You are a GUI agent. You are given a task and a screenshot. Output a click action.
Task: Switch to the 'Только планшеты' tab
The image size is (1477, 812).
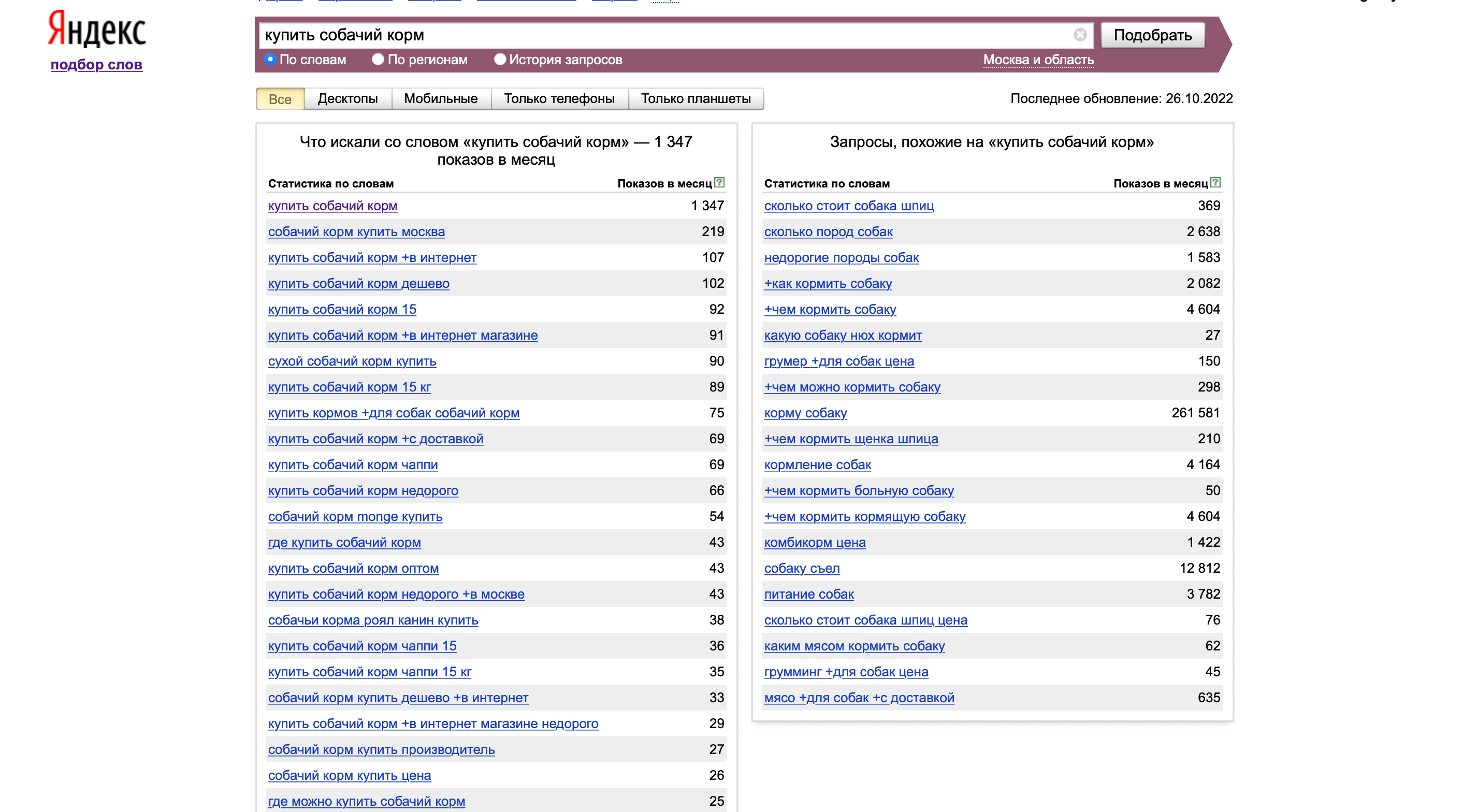tap(696, 98)
